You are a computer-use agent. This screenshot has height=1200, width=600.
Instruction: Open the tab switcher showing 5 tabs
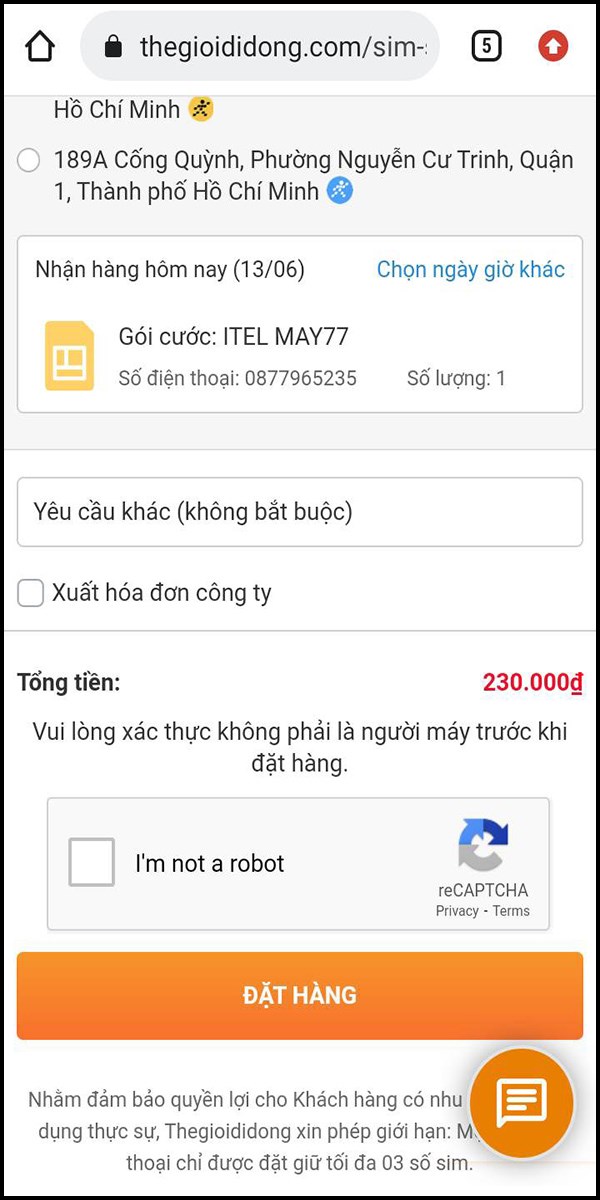click(487, 45)
